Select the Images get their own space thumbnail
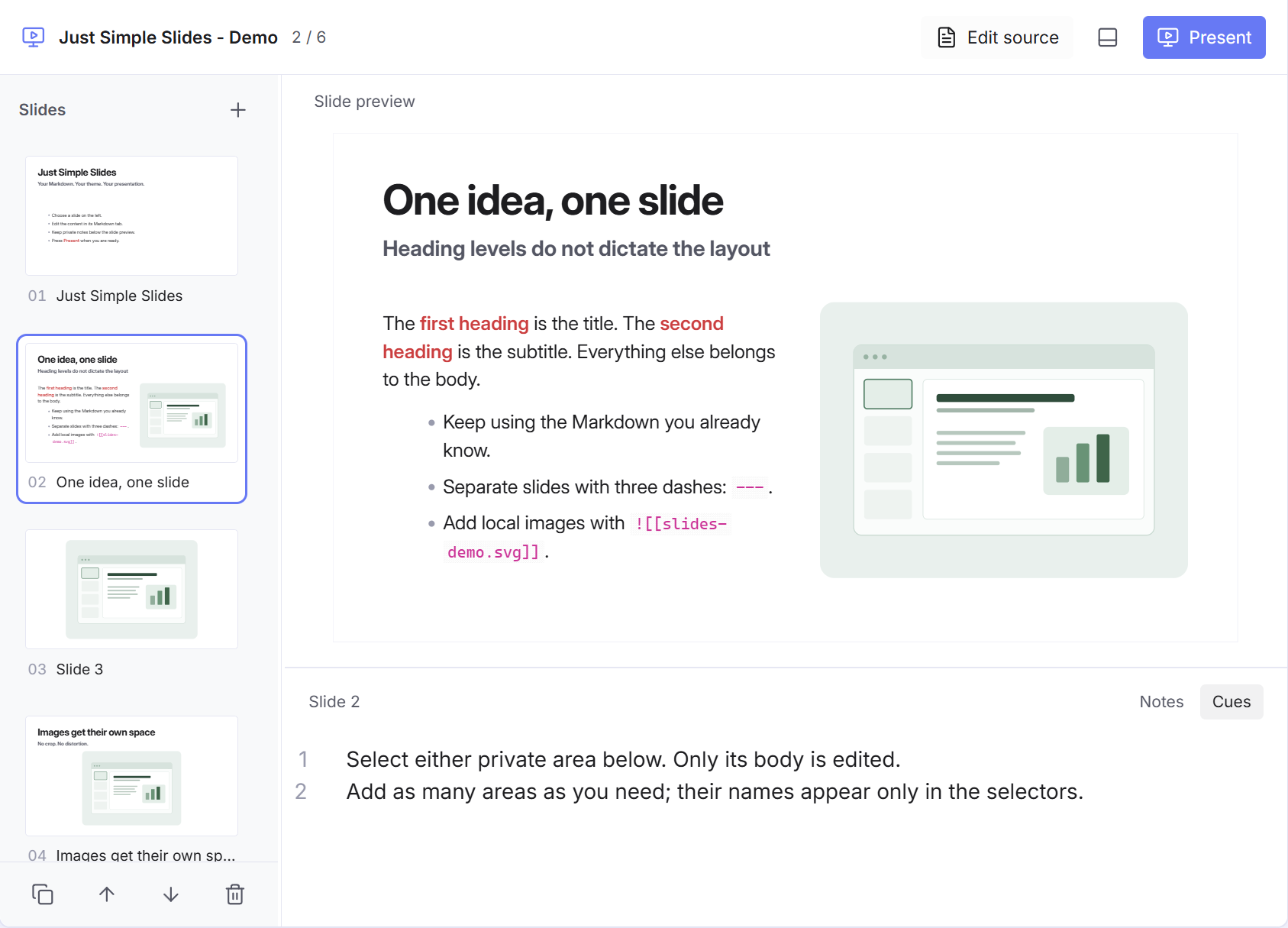Image resolution: width=1288 pixels, height=928 pixels. (x=131, y=775)
